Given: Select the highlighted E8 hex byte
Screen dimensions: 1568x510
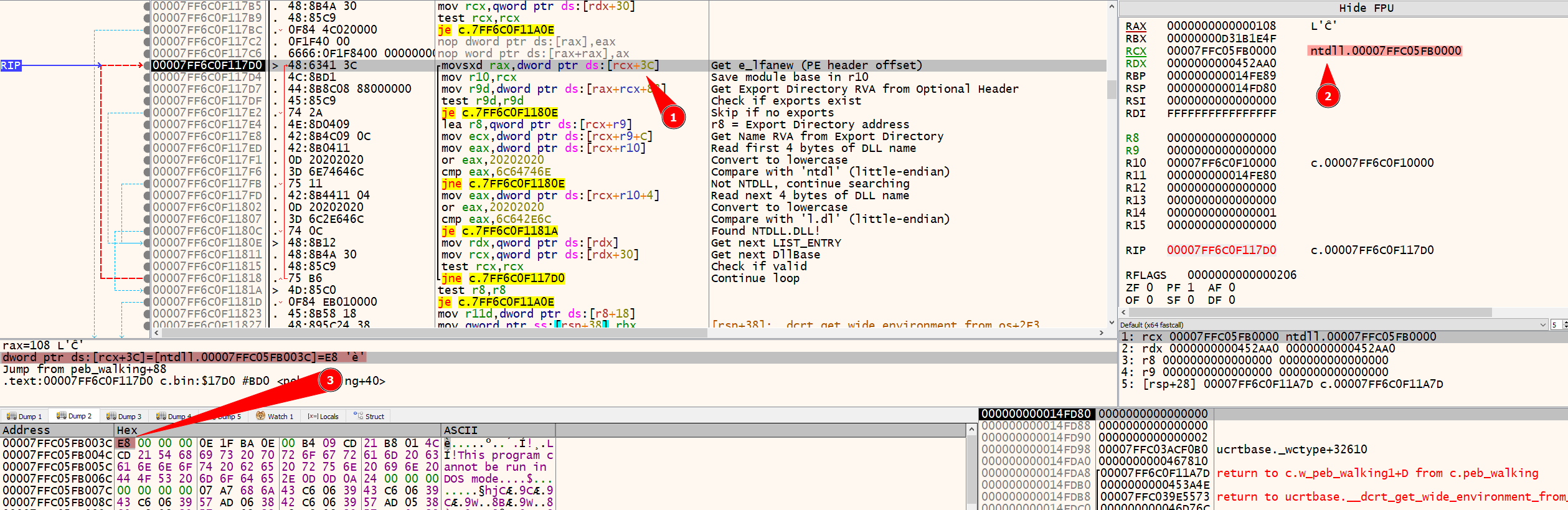Looking at the screenshot, I should coord(124,443).
